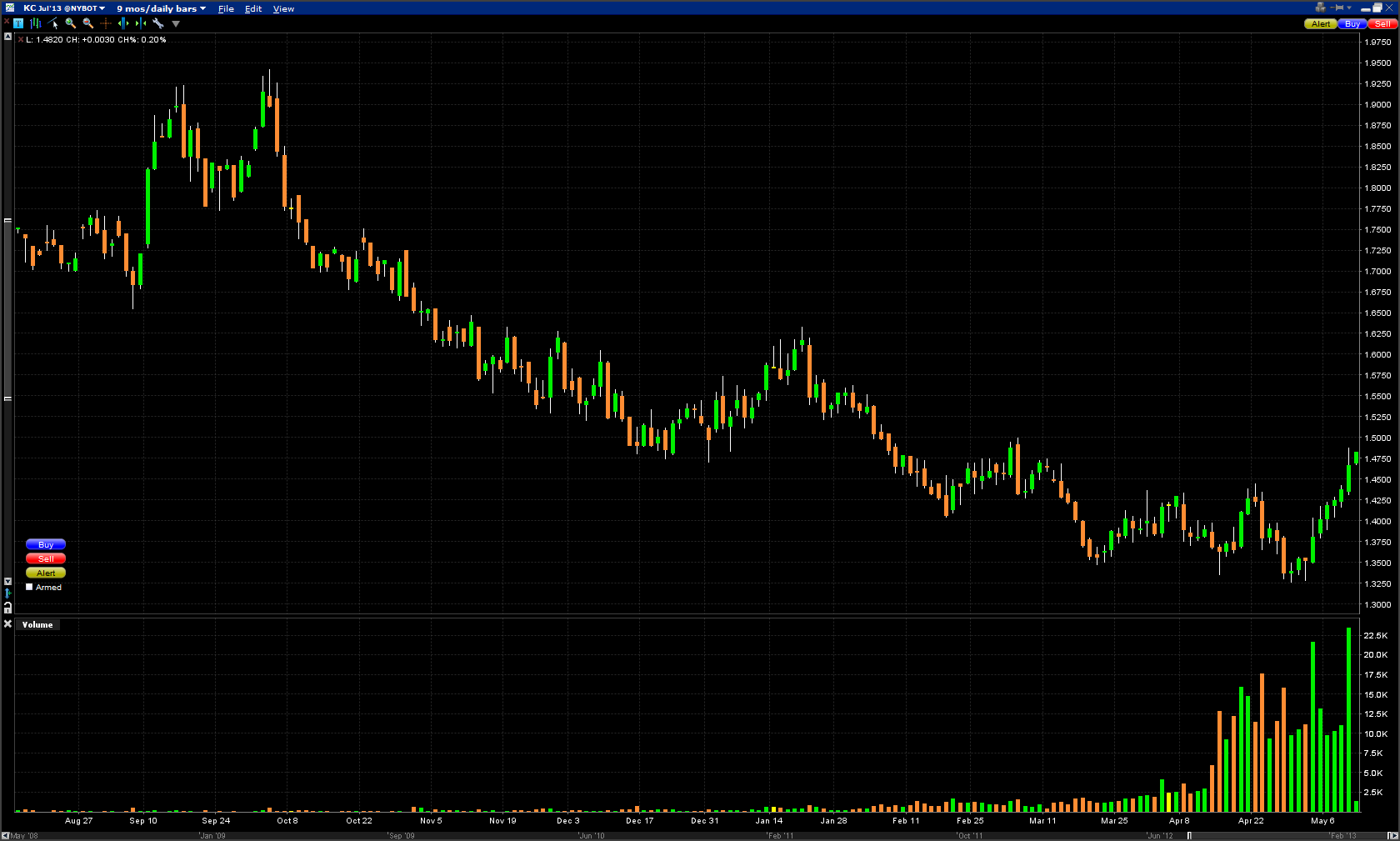The width and height of the screenshot is (1400, 841).
Task: Toggle the padlock icon on left edge
Action: click(7, 608)
